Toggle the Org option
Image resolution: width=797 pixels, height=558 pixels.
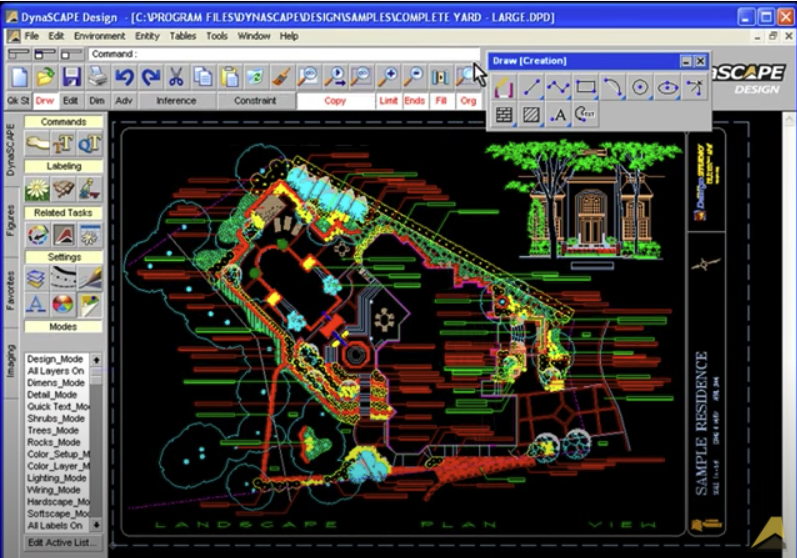coord(468,101)
